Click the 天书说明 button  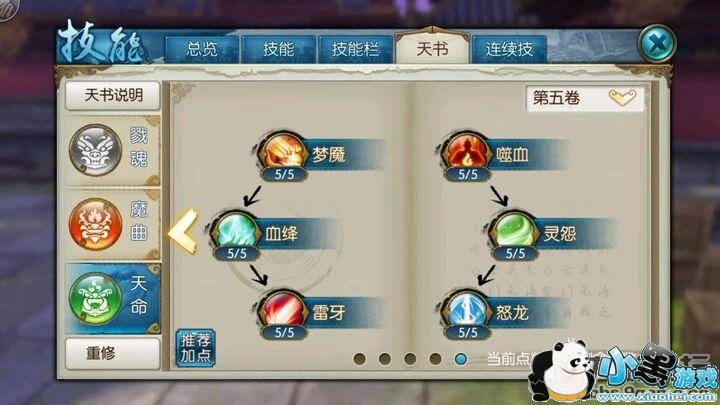pos(113,96)
